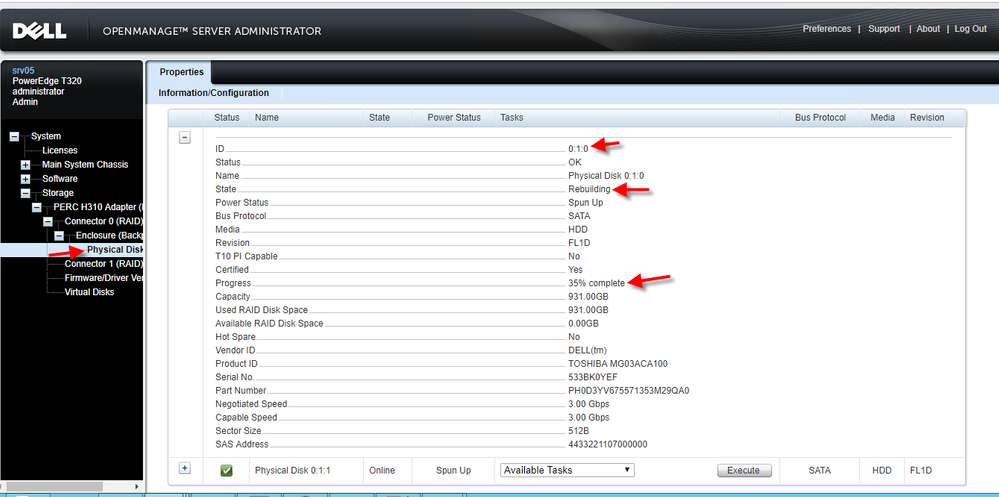This screenshot has height=497, width=999.
Task: Click the Log Out link
Action: [970, 29]
